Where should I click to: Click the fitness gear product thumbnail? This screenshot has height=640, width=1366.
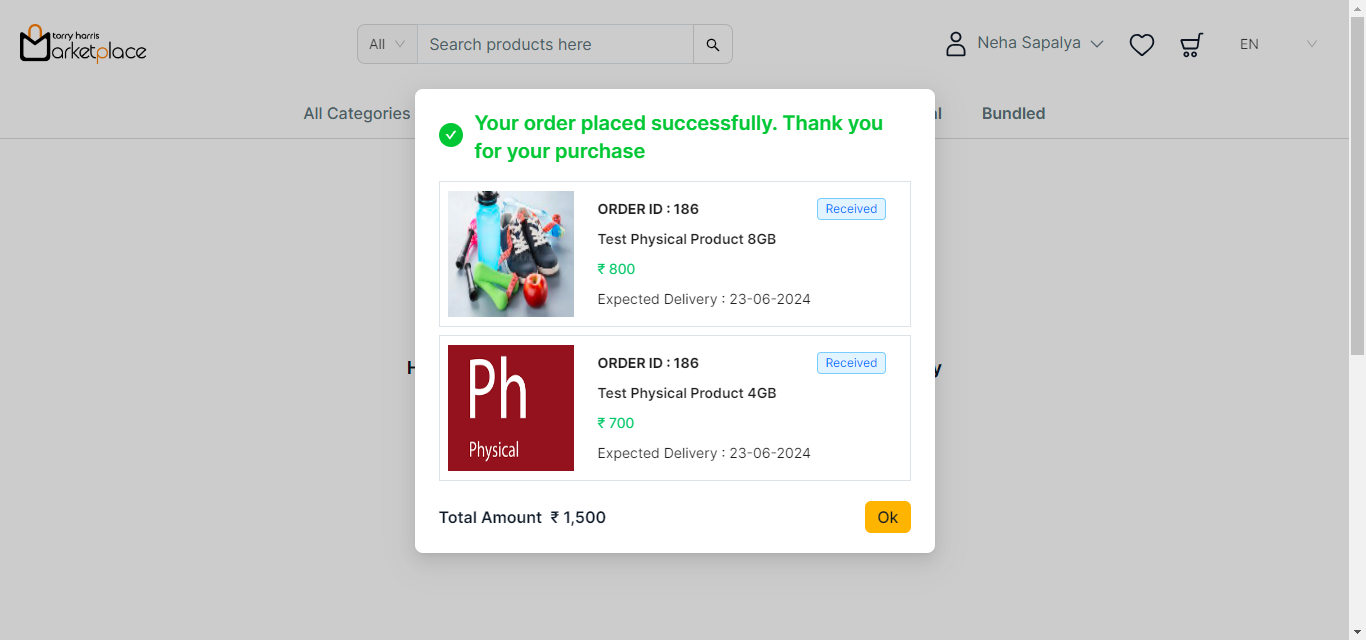tap(511, 254)
